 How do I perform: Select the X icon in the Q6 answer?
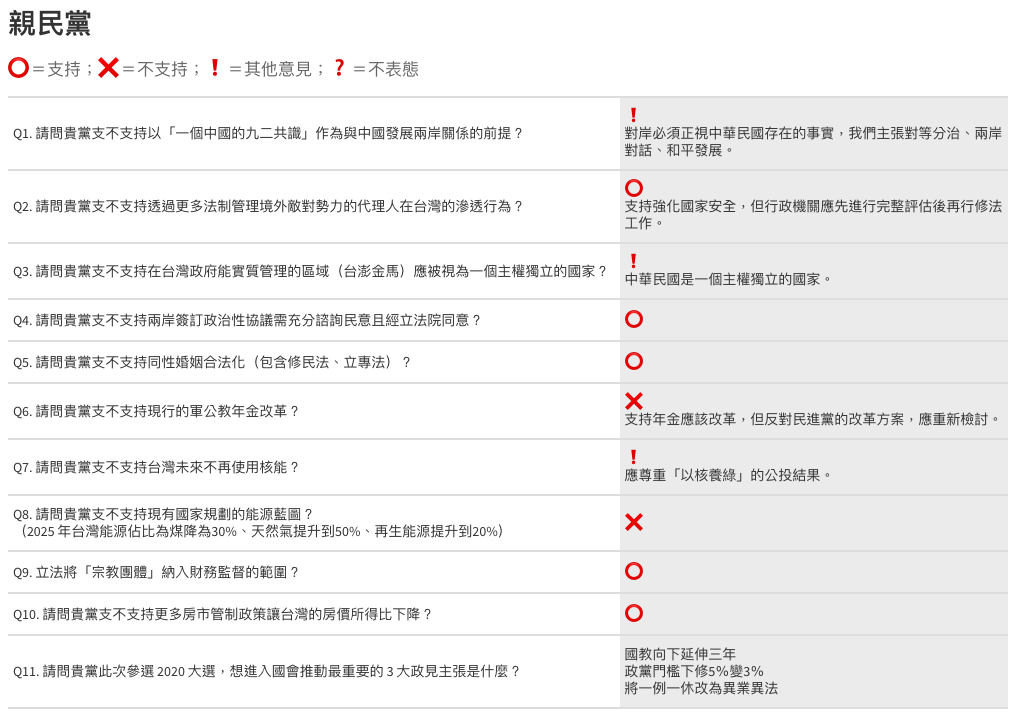[634, 401]
